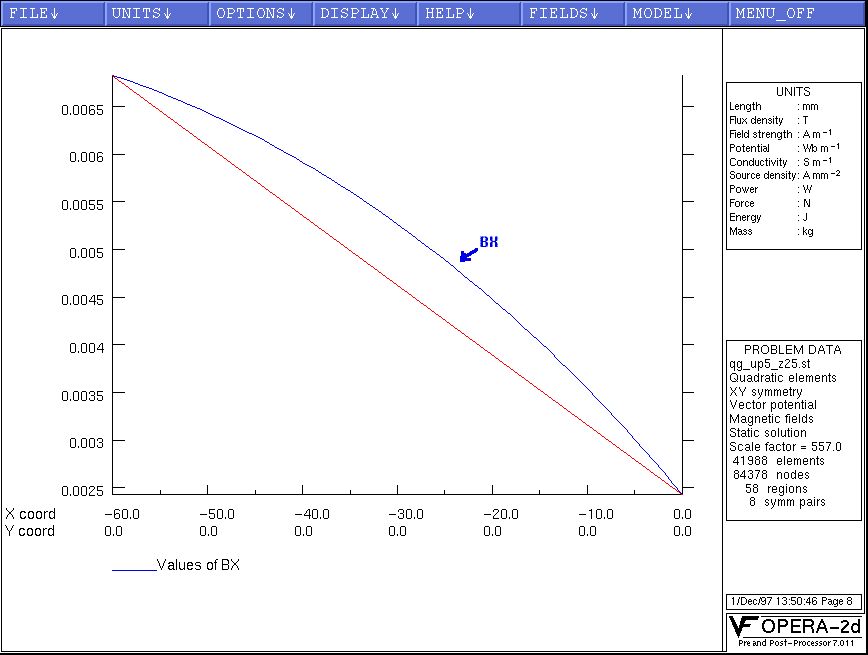The width and height of the screenshot is (868, 655).
Task: Click the 'Power : W' row
Action: pos(771,189)
